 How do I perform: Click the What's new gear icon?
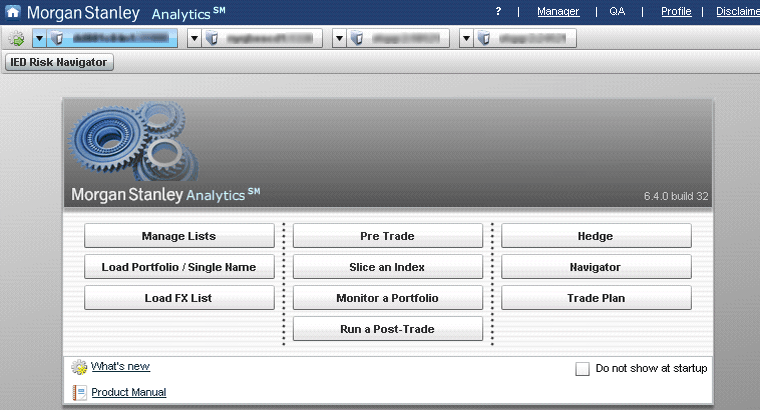click(79, 367)
